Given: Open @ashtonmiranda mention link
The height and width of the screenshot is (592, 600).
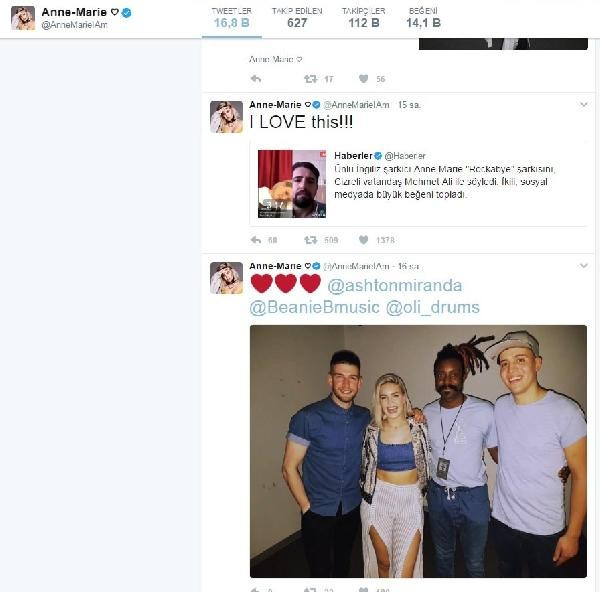Looking at the screenshot, I should (x=395, y=285).
